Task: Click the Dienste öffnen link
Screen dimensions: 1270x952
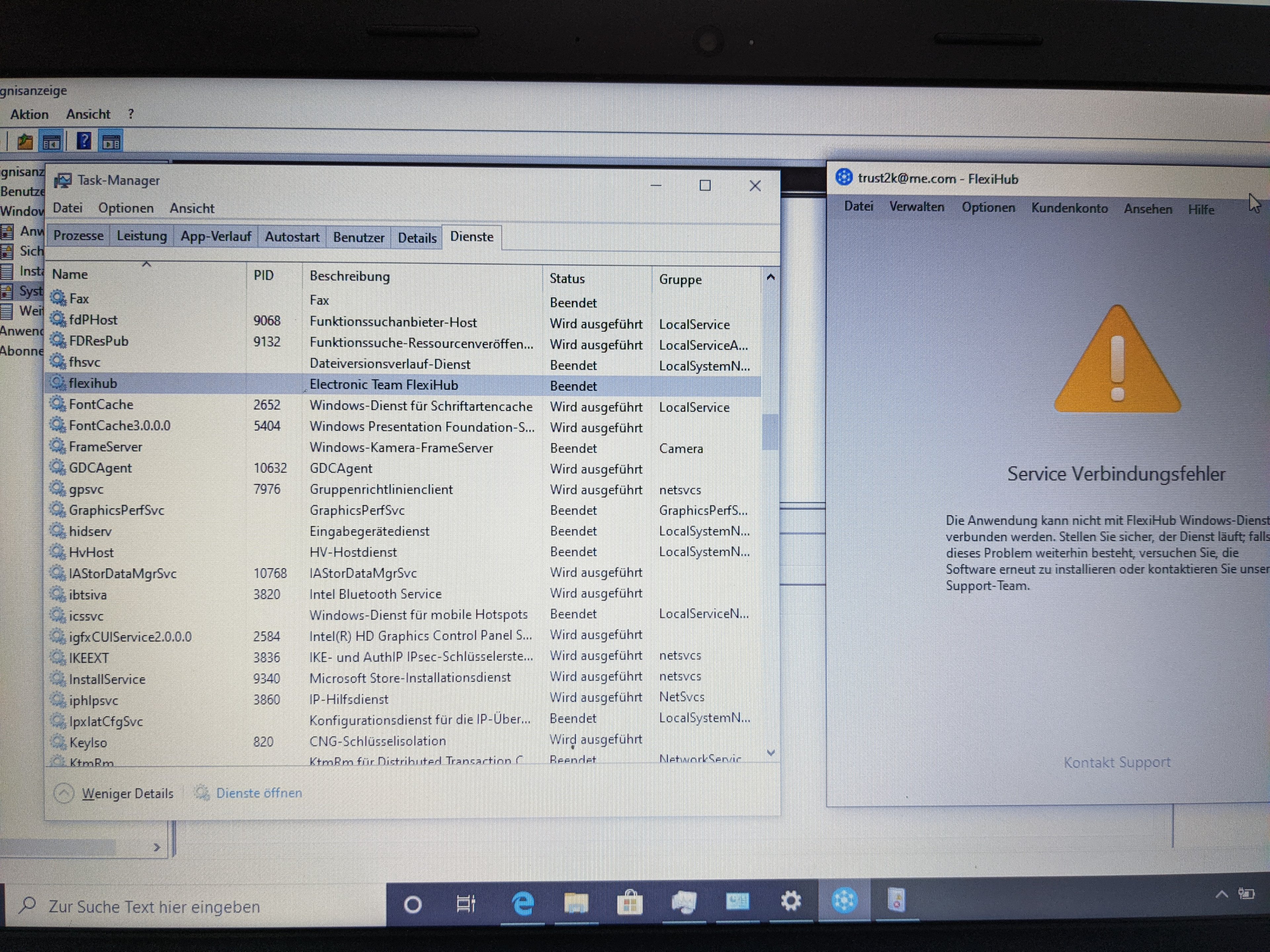Action: [x=258, y=793]
